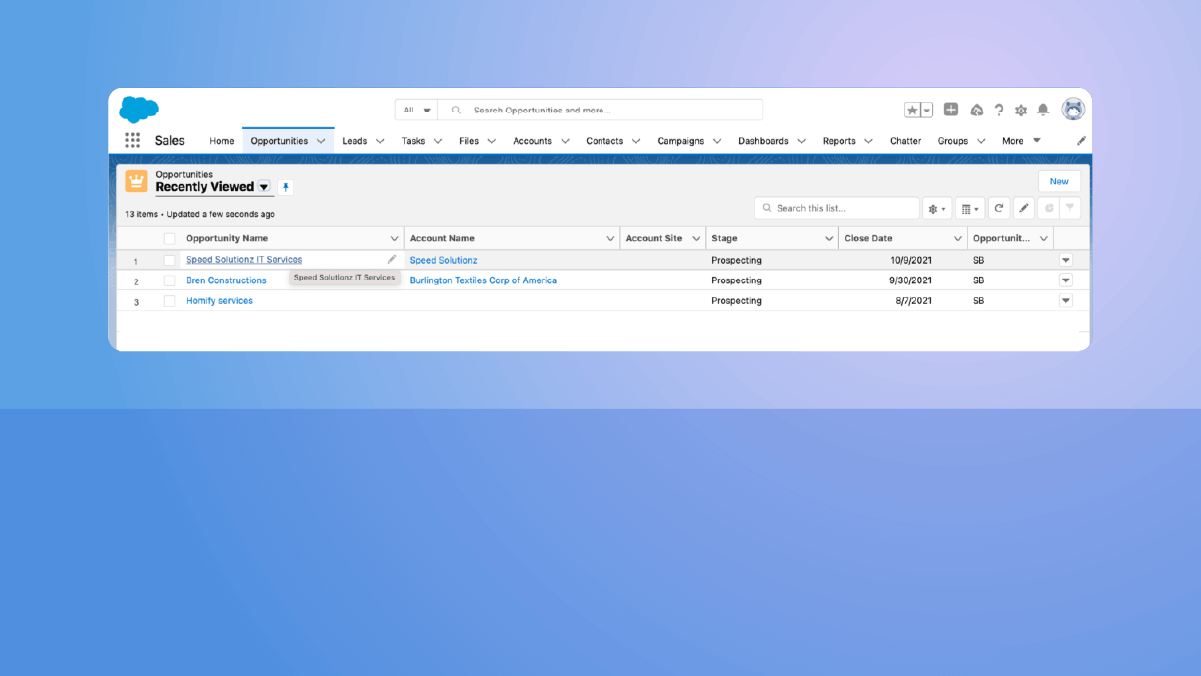This screenshot has height=676, width=1201.
Task: Open the search scope All dropdown
Action: tap(417, 110)
